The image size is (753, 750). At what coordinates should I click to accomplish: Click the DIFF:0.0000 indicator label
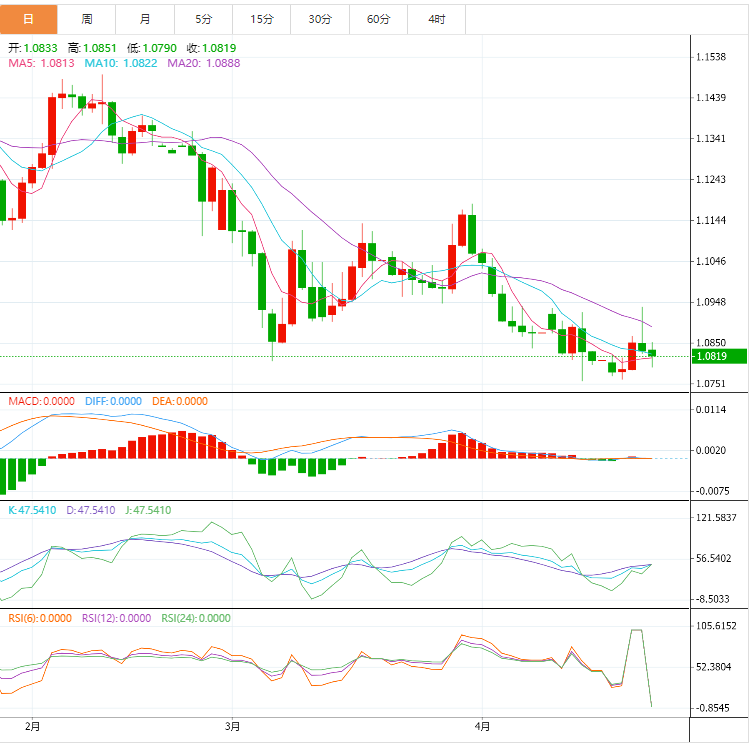(113, 401)
